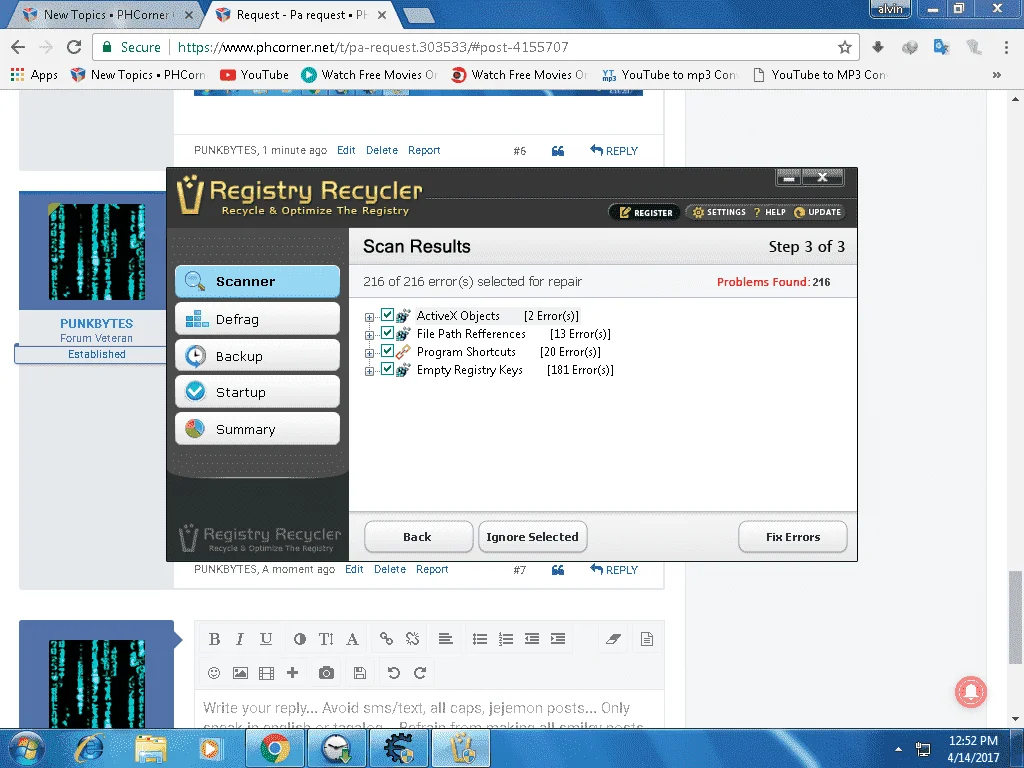Image resolution: width=1024 pixels, height=768 pixels.
Task: Switch to the Defrag section
Action: tap(257, 319)
